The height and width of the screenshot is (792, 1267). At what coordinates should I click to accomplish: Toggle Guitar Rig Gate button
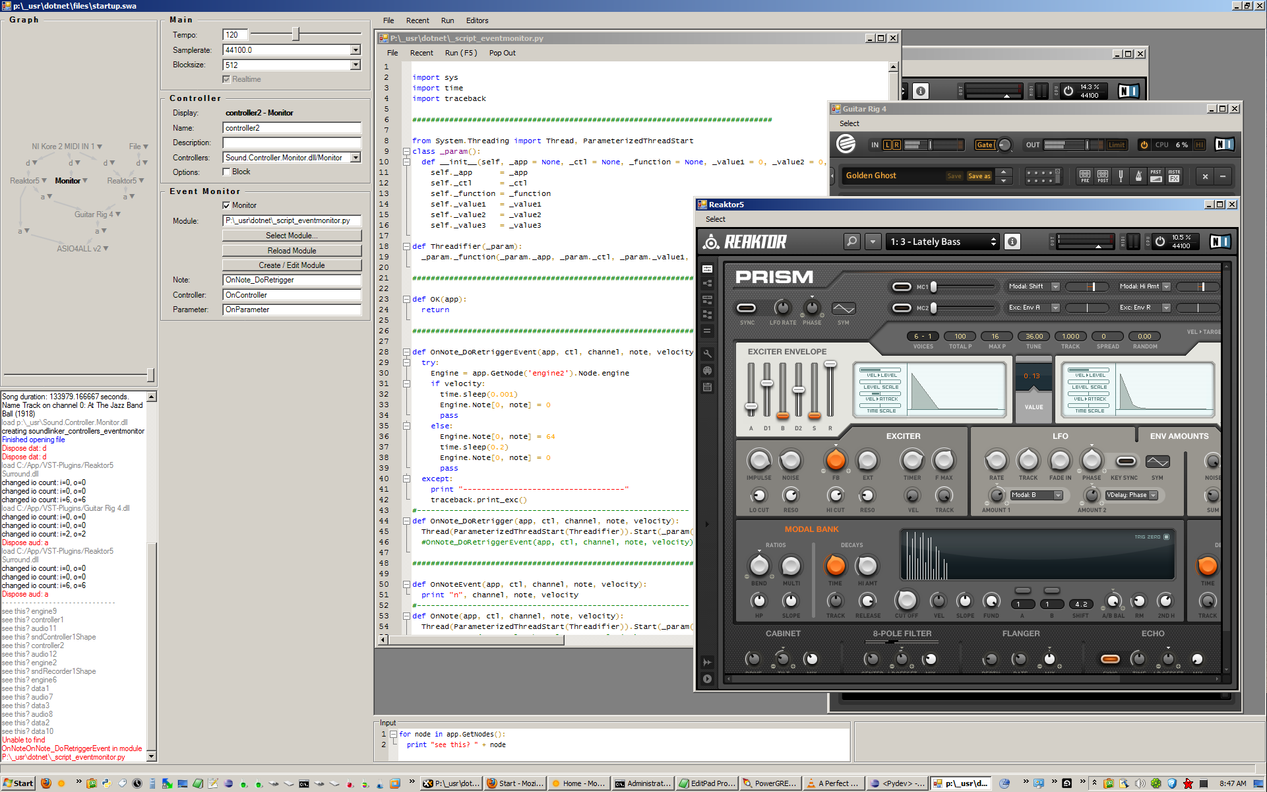pos(985,145)
